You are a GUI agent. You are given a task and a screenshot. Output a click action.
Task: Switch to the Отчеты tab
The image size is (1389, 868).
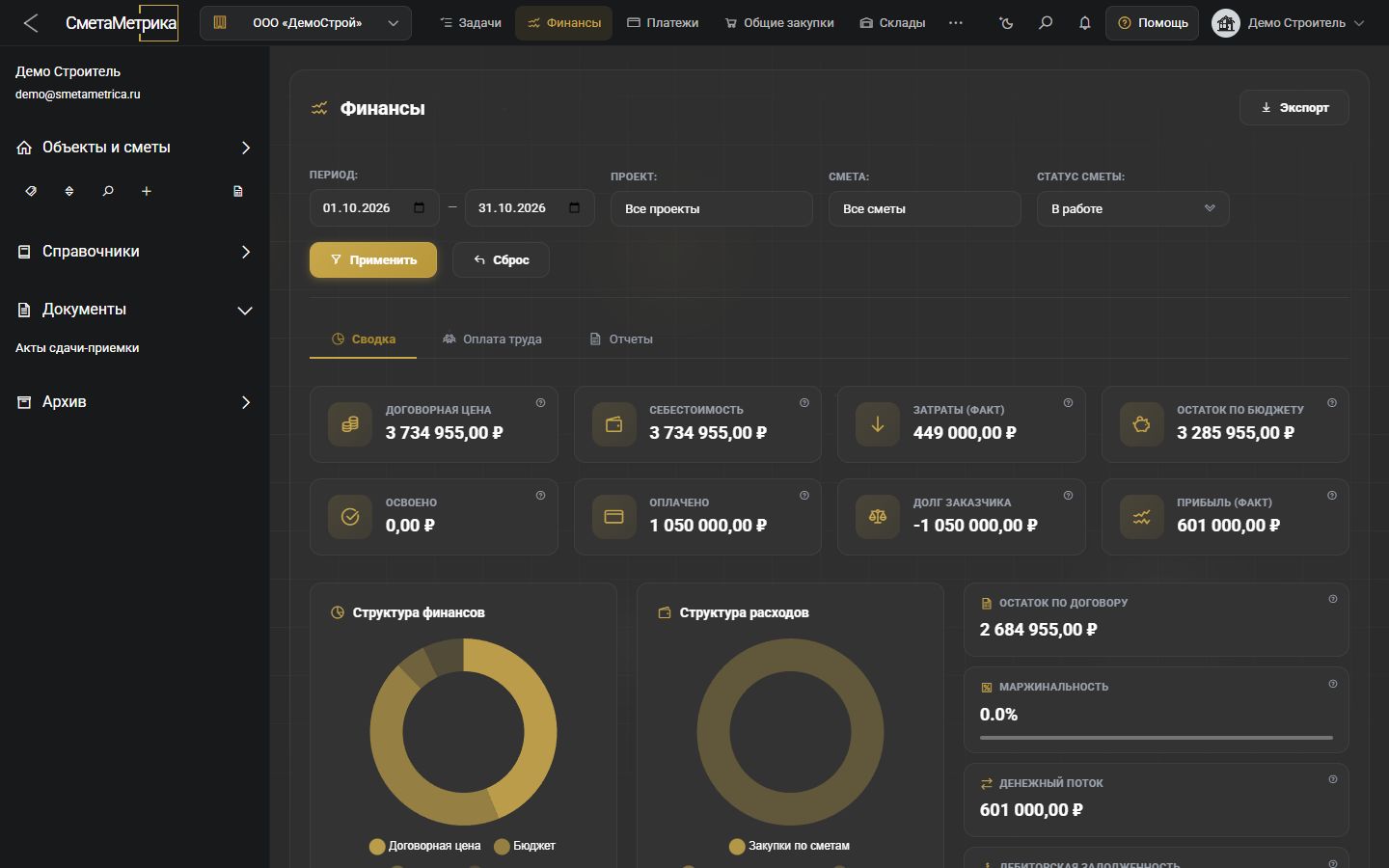click(x=621, y=339)
